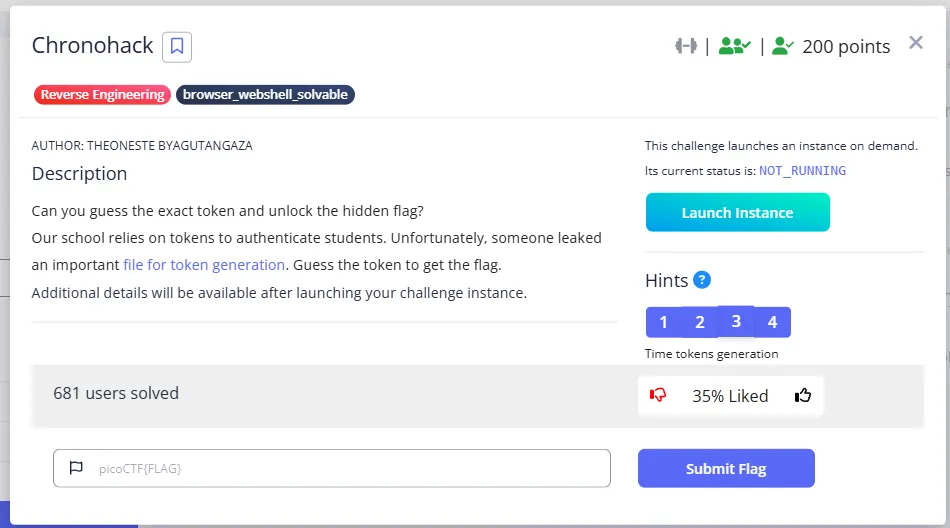This screenshot has width=950, height=528.
Task: Click the green group users icon
Action: (x=734, y=46)
